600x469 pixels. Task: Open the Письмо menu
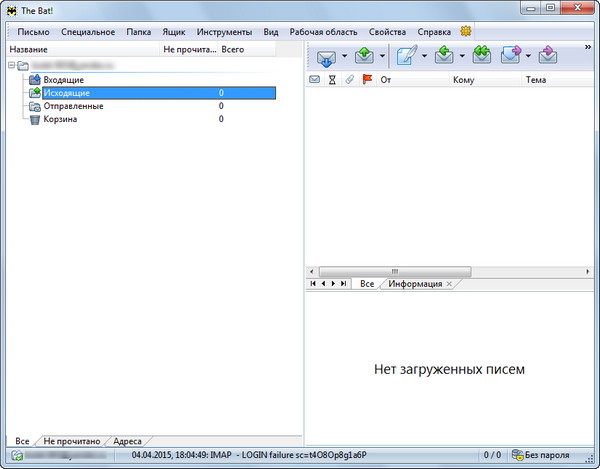33,32
